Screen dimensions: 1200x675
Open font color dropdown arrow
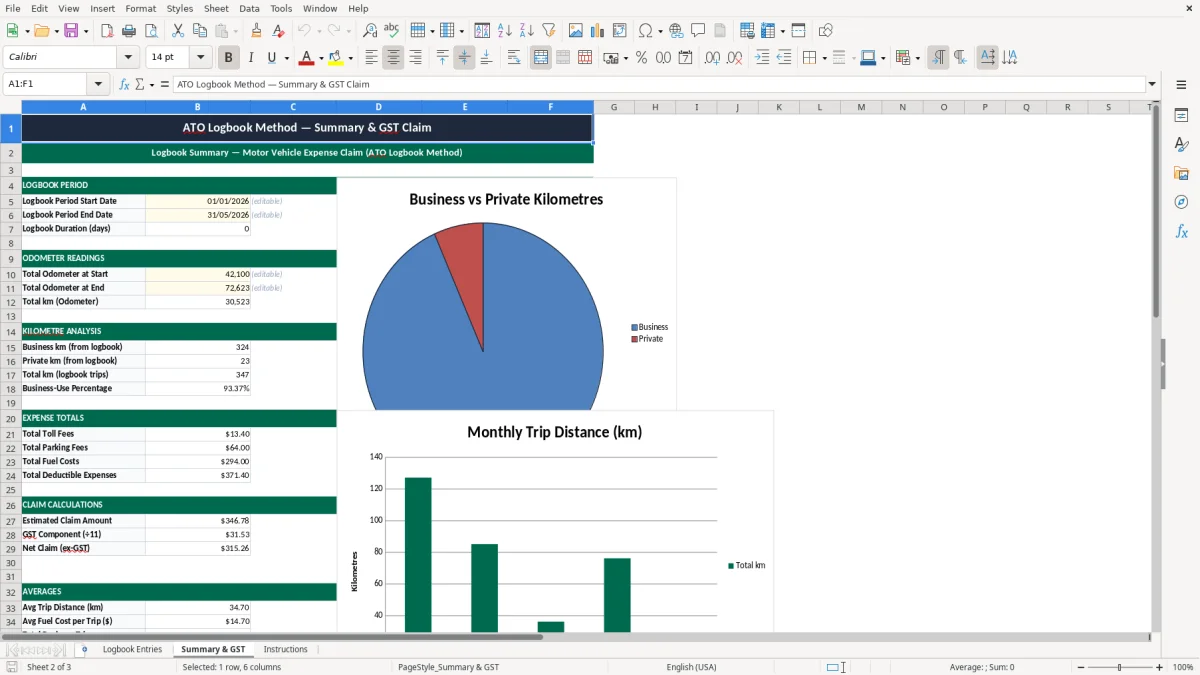(x=321, y=58)
